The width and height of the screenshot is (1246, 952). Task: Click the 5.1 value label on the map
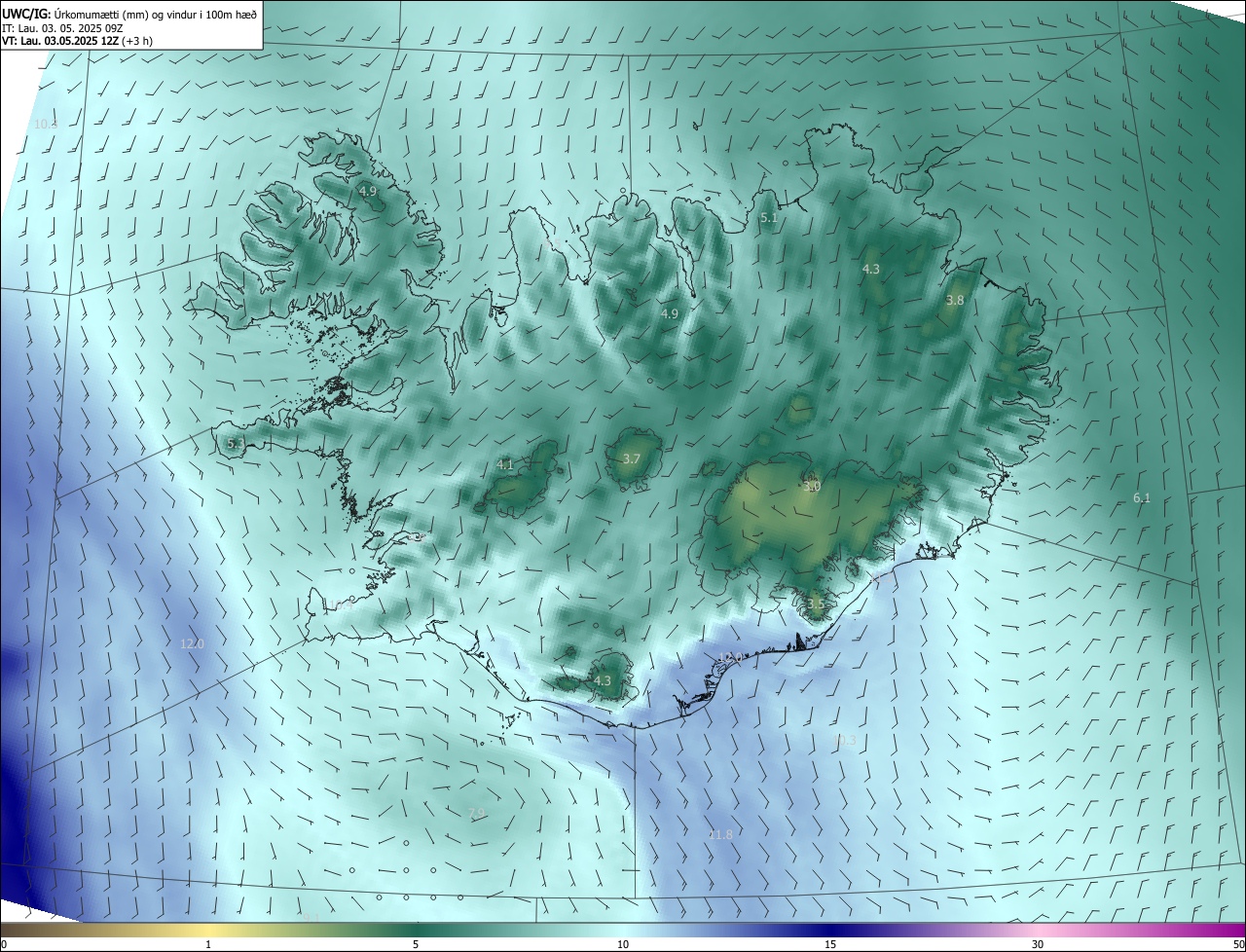click(769, 218)
